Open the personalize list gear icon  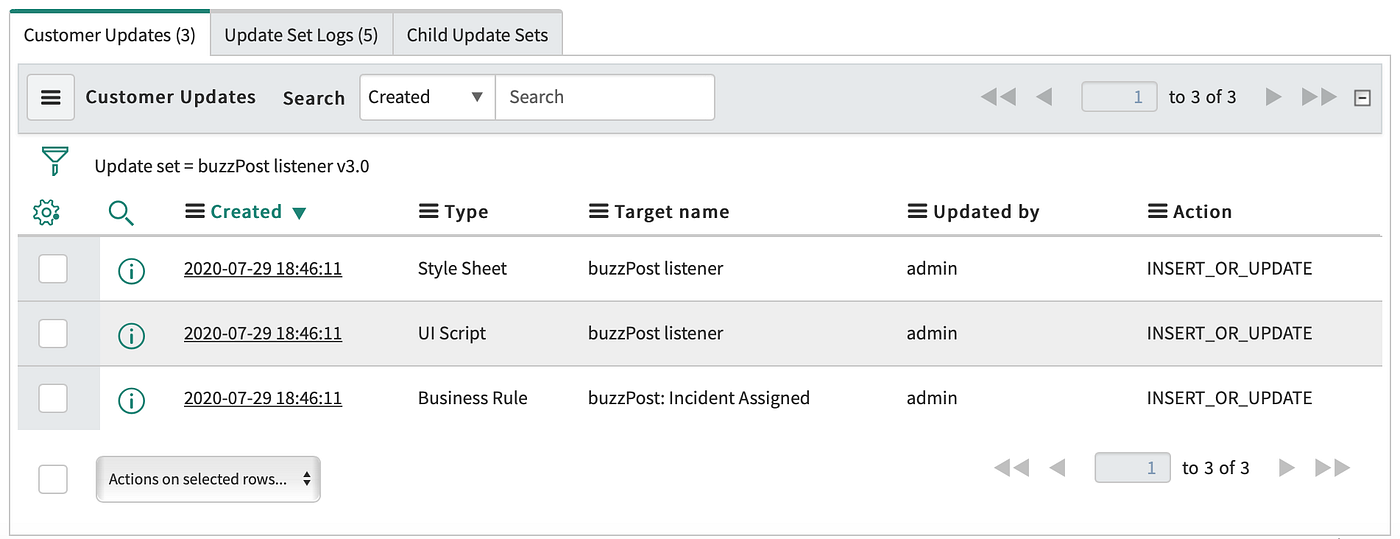pyautogui.click(x=46, y=212)
